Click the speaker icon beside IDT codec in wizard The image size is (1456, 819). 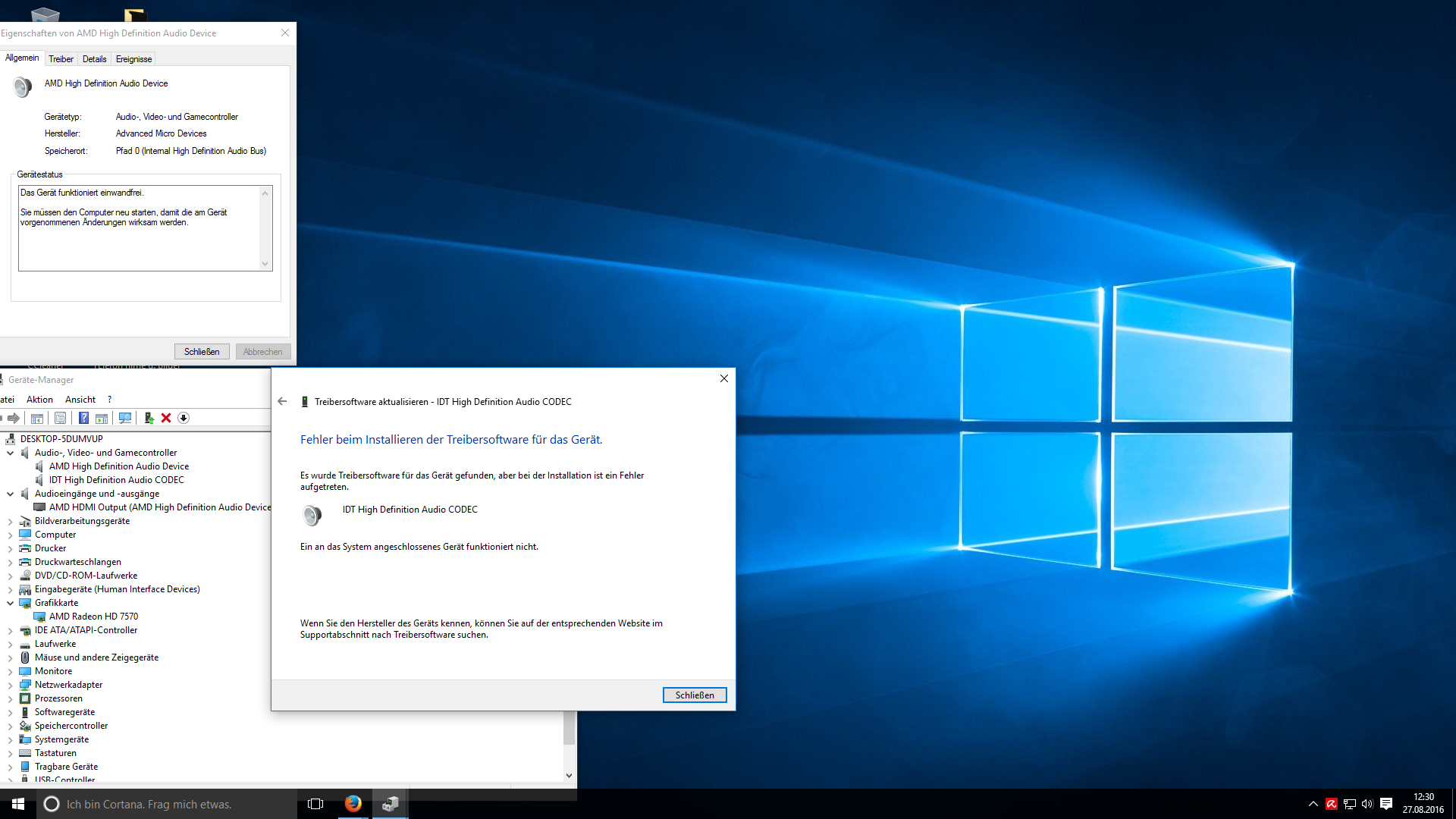[x=312, y=516]
